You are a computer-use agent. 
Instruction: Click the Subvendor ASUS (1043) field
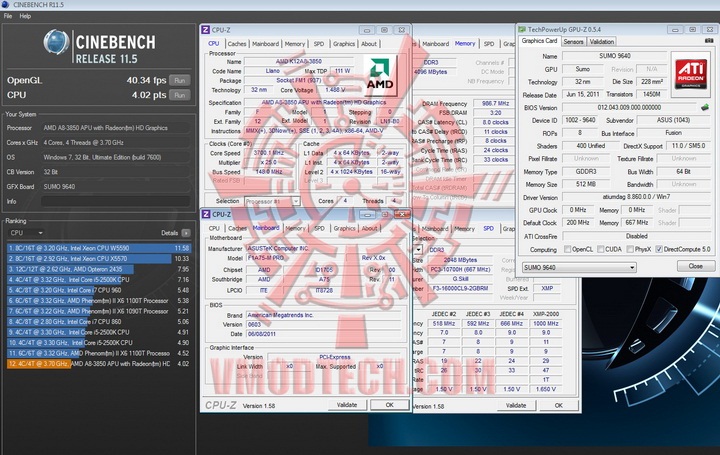coord(673,120)
